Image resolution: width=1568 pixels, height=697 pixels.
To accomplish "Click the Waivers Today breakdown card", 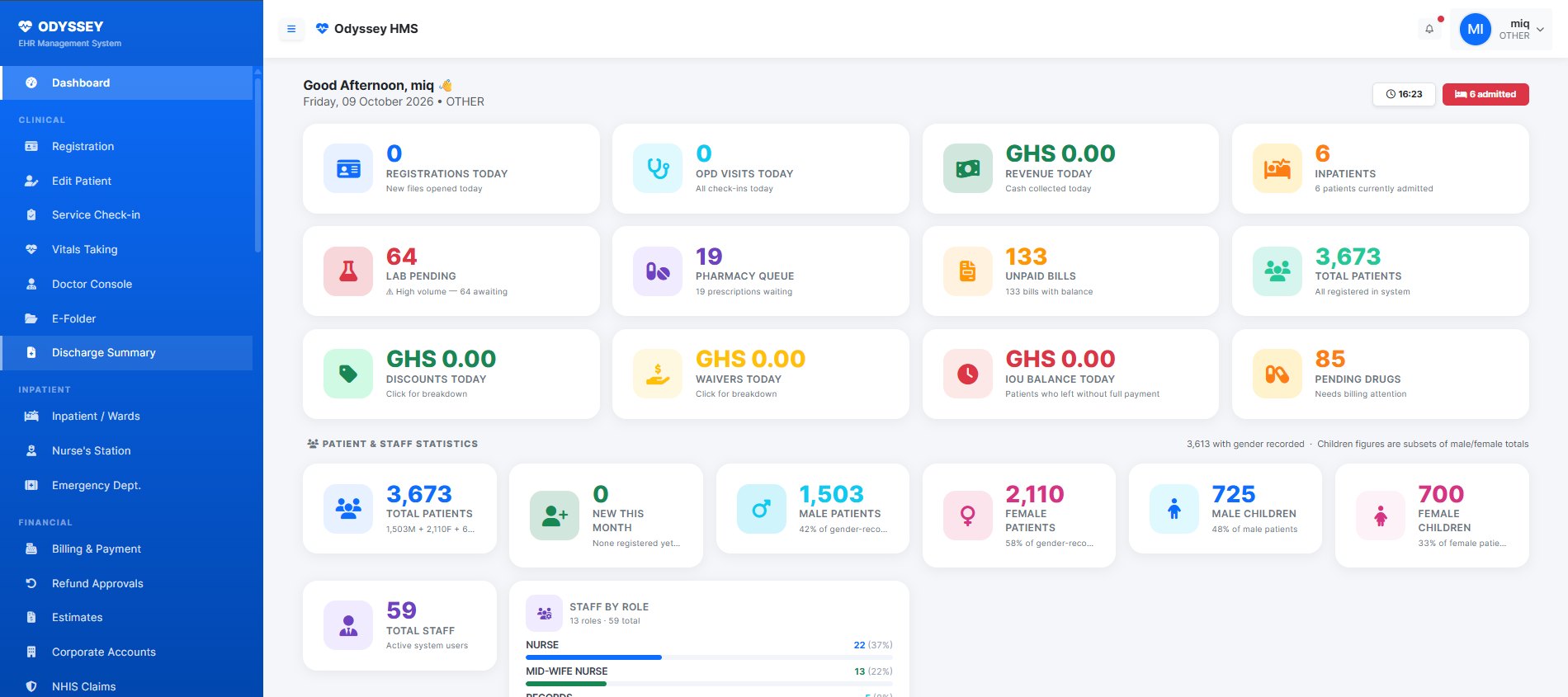I will [x=761, y=374].
